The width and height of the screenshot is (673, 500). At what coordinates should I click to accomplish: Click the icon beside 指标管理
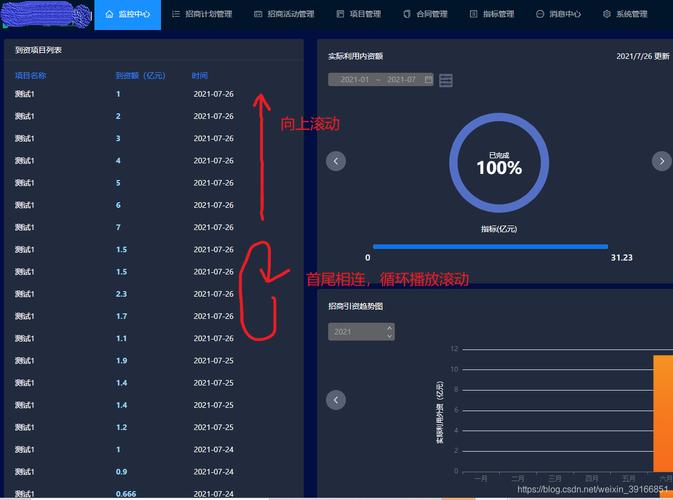point(472,14)
